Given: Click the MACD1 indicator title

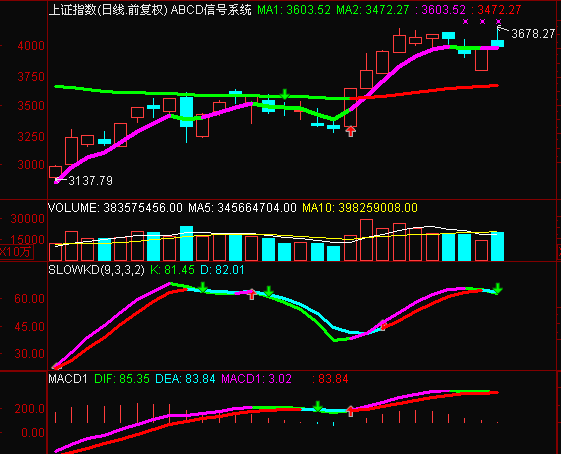Looking at the screenshot, I should [x=68, y=379].
